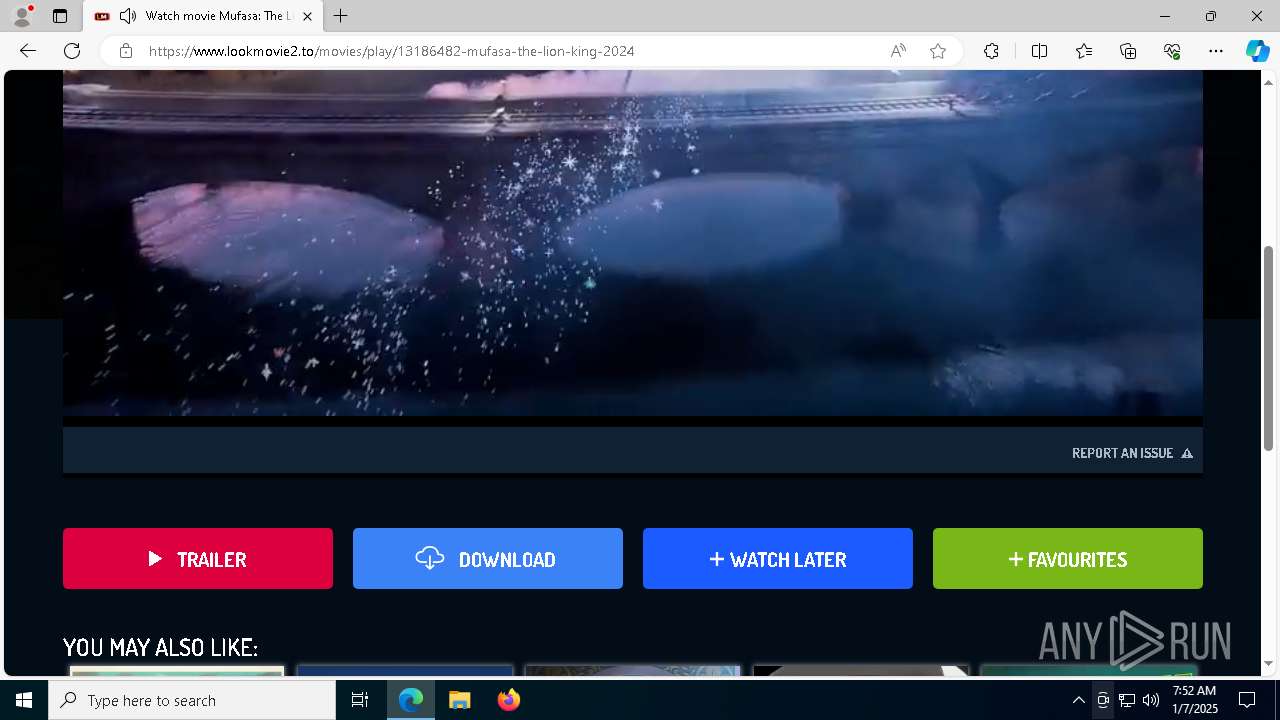Open Browser essentials heart icon
The image size is (1280, 720).
click(x=1172, y=51)
